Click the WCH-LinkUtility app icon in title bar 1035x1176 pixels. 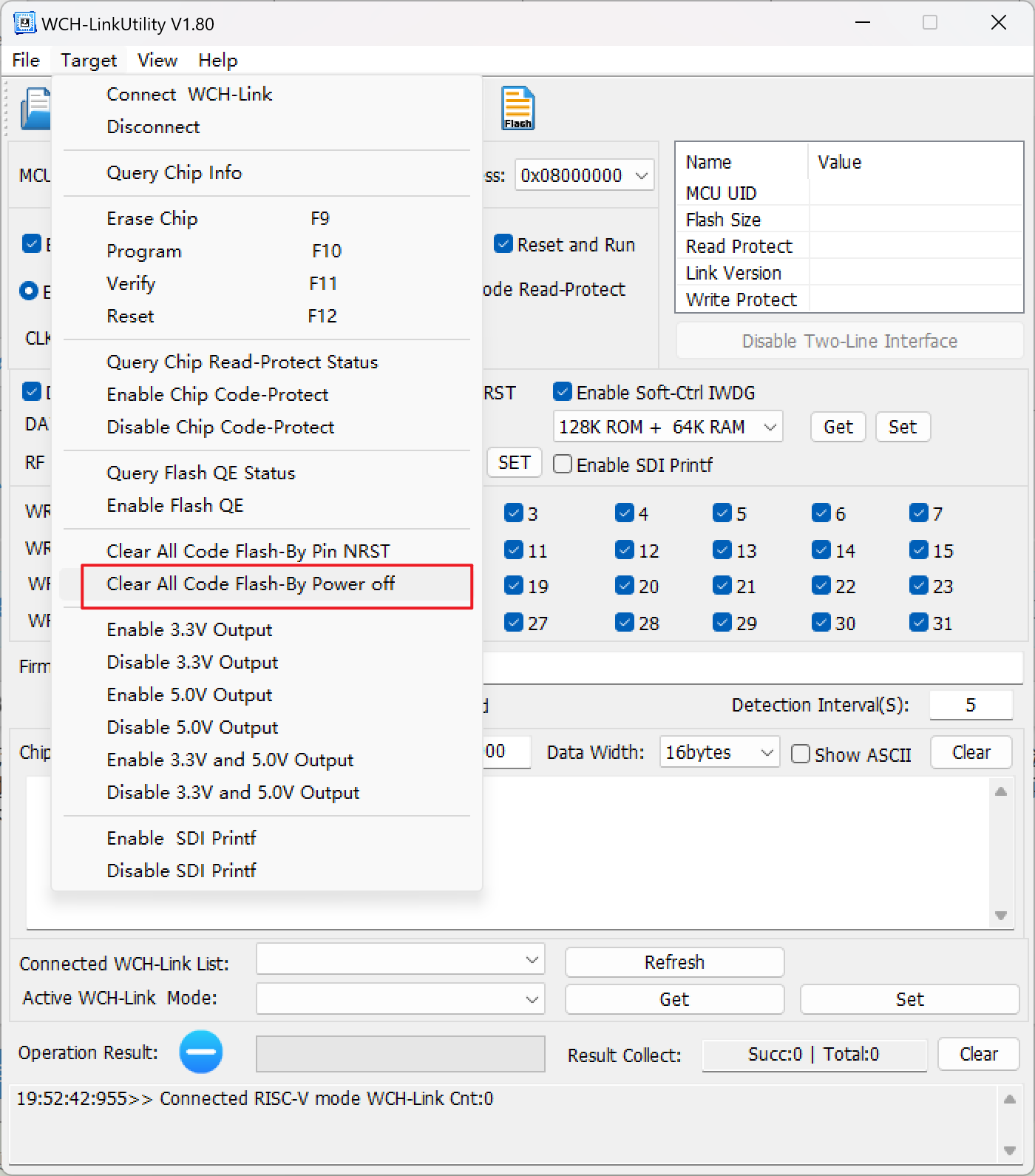pyautogui.click(x=24, y=24)
